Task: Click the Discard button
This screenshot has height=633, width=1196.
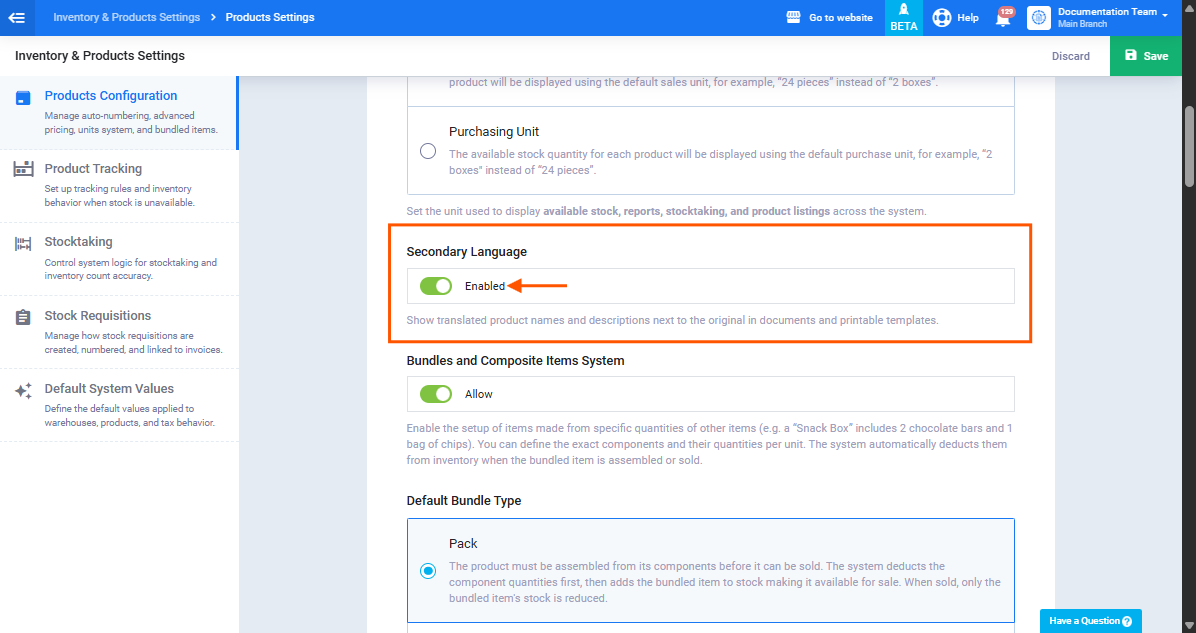Action: [x=1070, y=56]
